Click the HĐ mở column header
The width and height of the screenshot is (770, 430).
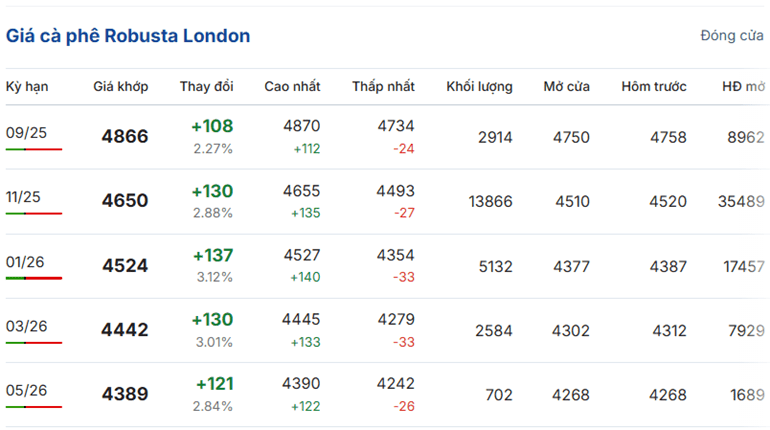point(743,86)
